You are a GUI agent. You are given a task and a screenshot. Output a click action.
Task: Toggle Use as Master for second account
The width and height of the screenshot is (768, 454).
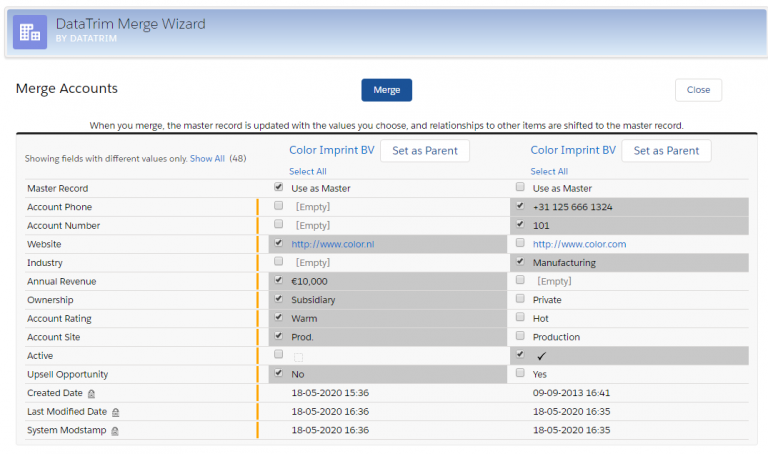pos(520,187)
